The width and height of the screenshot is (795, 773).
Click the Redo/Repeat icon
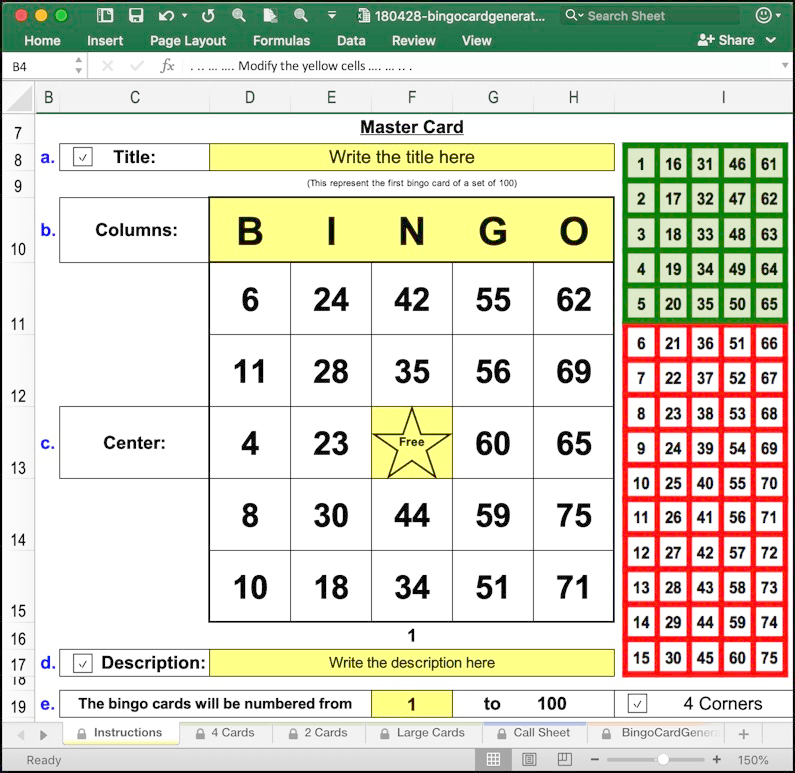[x=208, y=16]
